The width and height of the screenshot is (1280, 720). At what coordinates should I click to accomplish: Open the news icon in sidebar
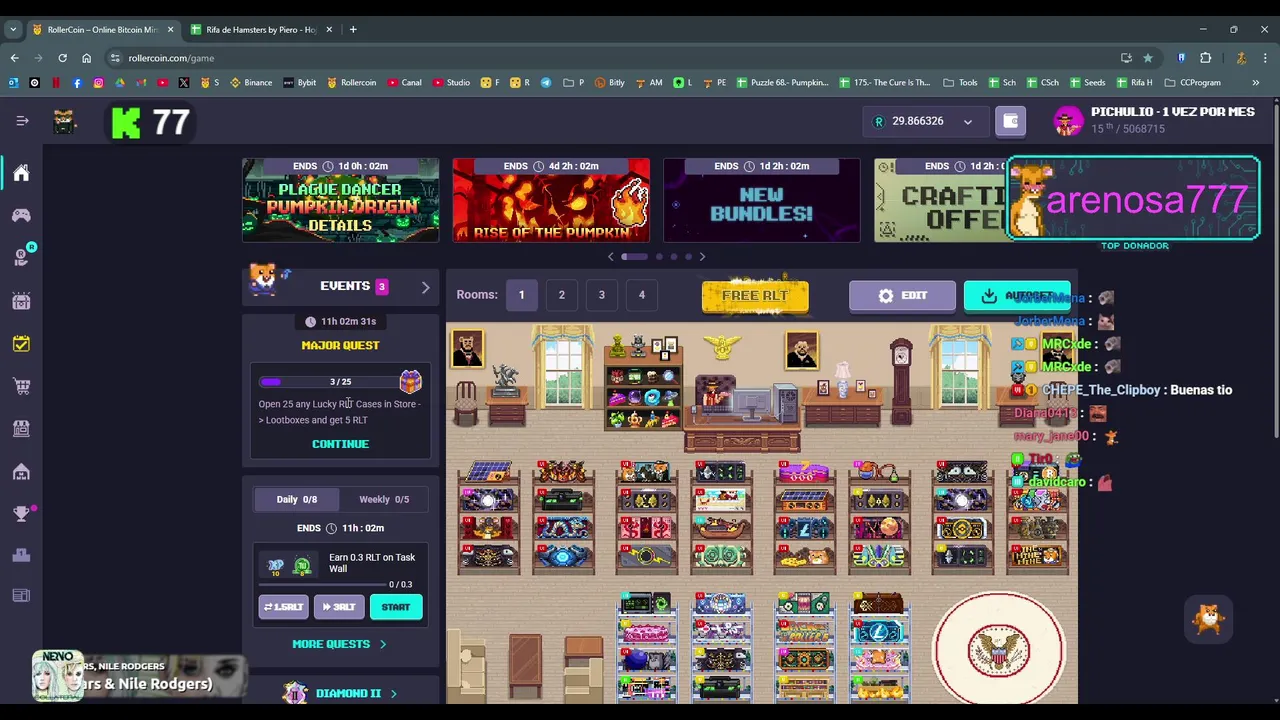click(x=21, y=596)
